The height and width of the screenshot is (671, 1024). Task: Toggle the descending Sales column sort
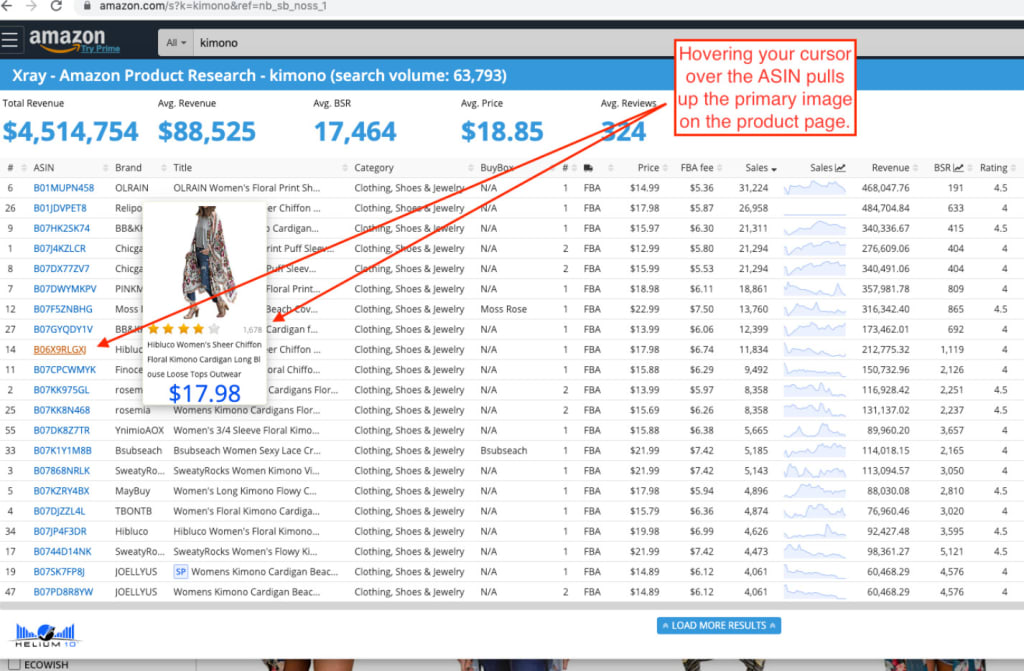pyautogui.click(x=761, y=168)
